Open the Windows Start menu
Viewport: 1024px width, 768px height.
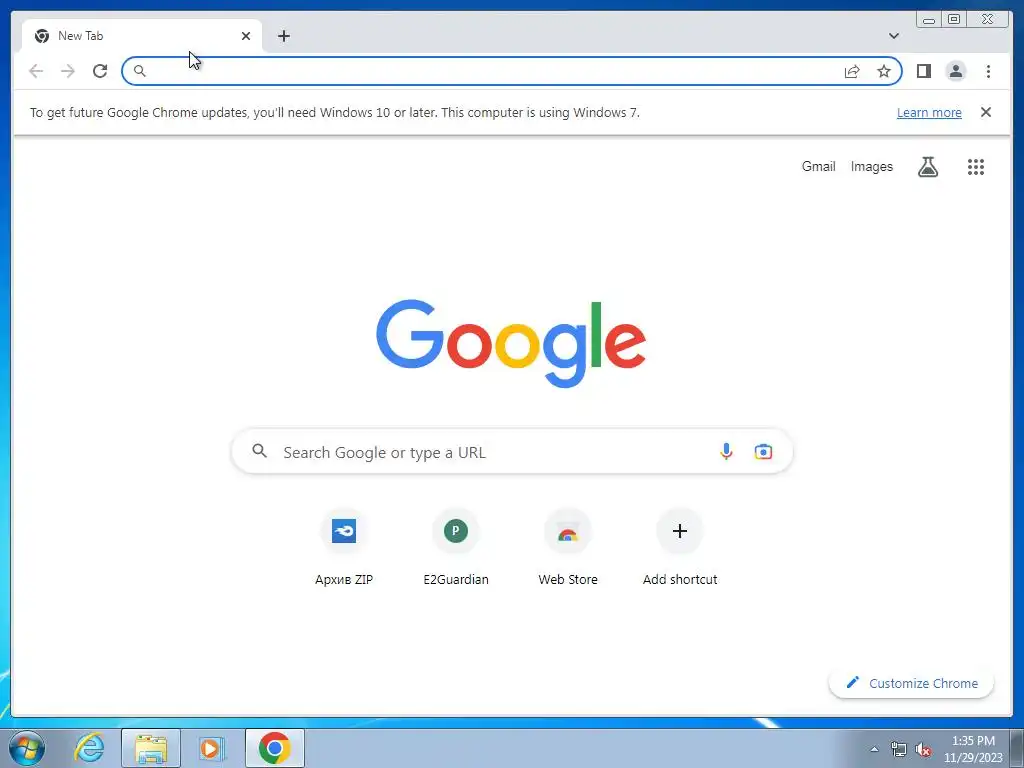[27, 748]
